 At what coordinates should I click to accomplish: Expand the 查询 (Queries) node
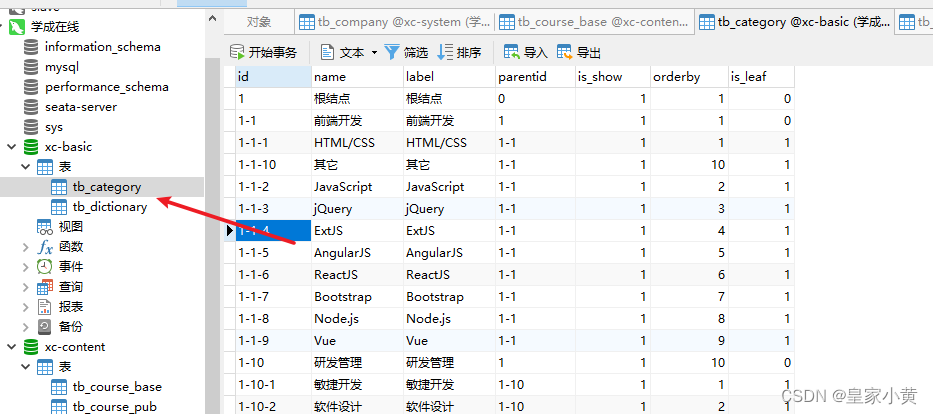[26, 287]
